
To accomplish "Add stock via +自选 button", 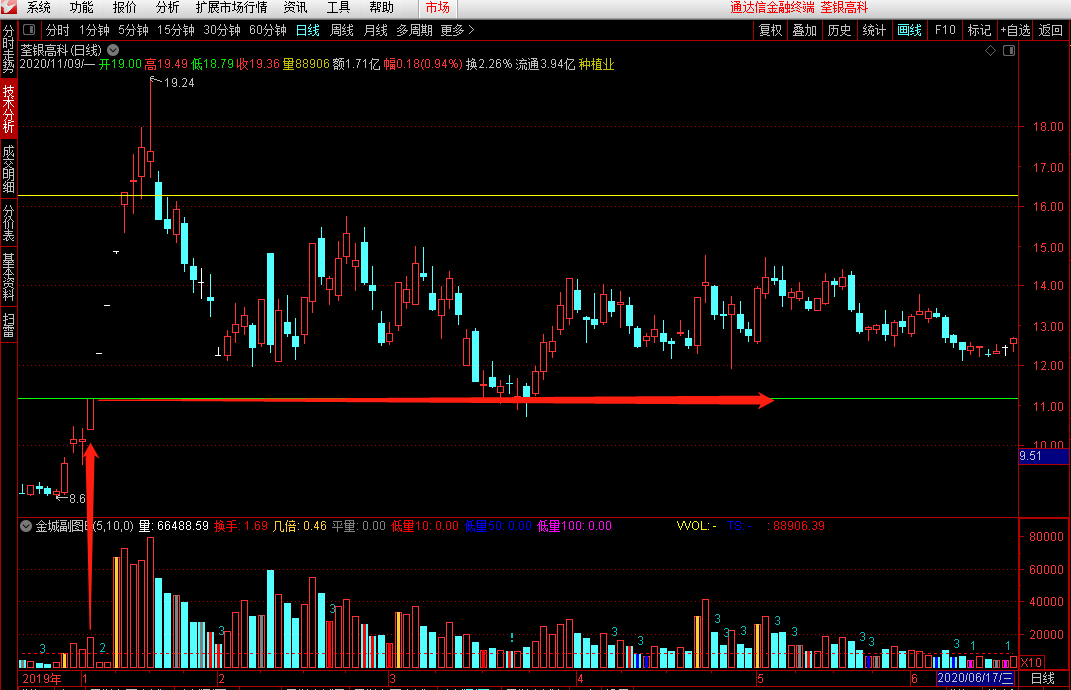I will coord(1016,30).
